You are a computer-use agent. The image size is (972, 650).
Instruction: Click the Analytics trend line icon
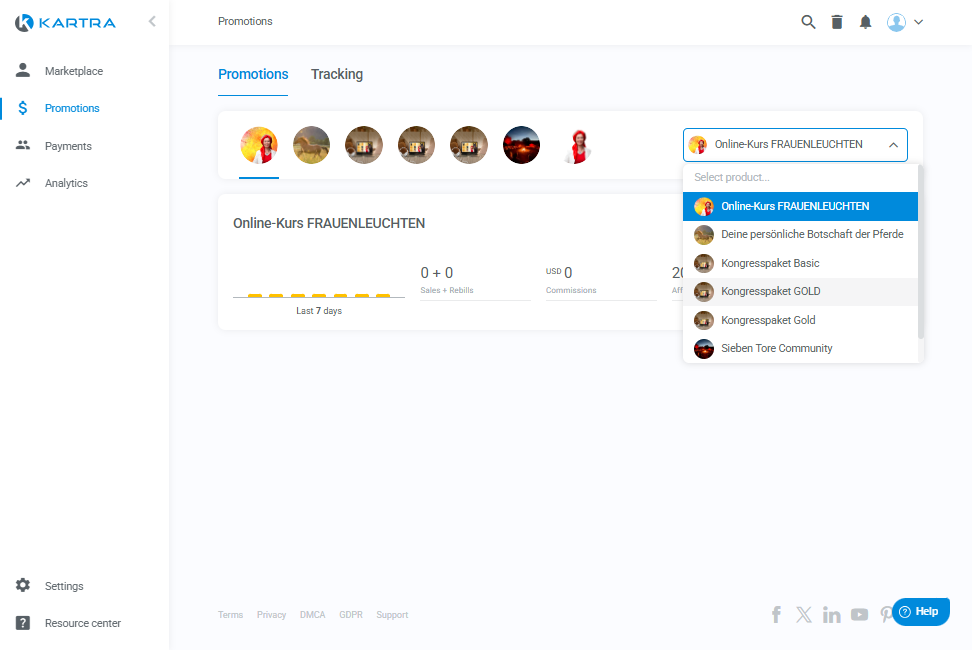[x=23, y=183]
